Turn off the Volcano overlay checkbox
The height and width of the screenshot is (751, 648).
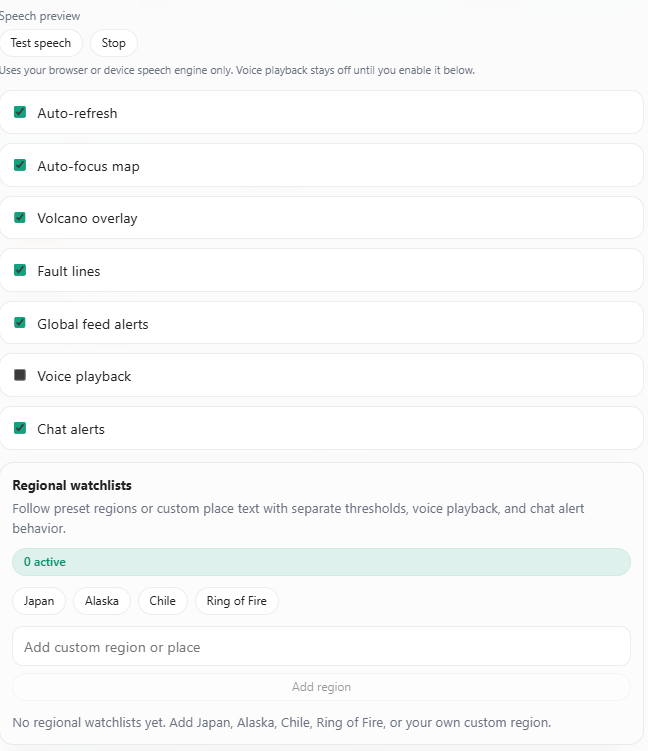tap(20, 218)
